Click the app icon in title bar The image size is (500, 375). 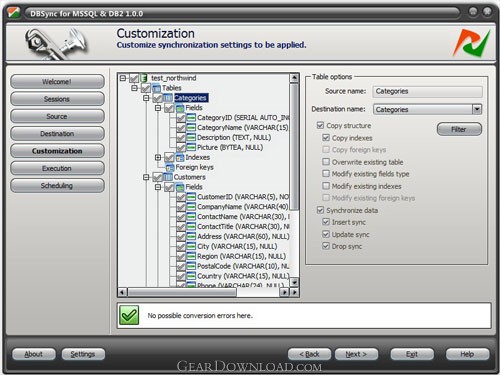tap(13, 13)
